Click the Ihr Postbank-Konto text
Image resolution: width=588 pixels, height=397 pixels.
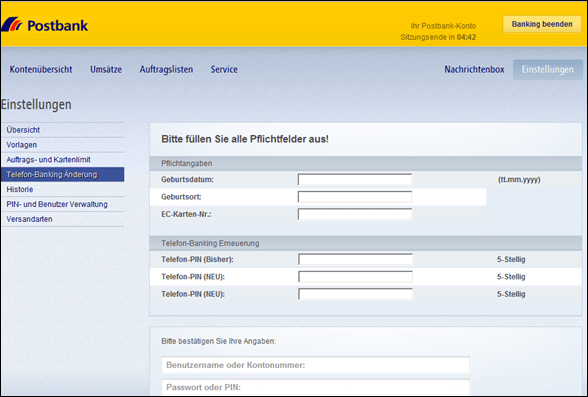[x=443, y=26]
